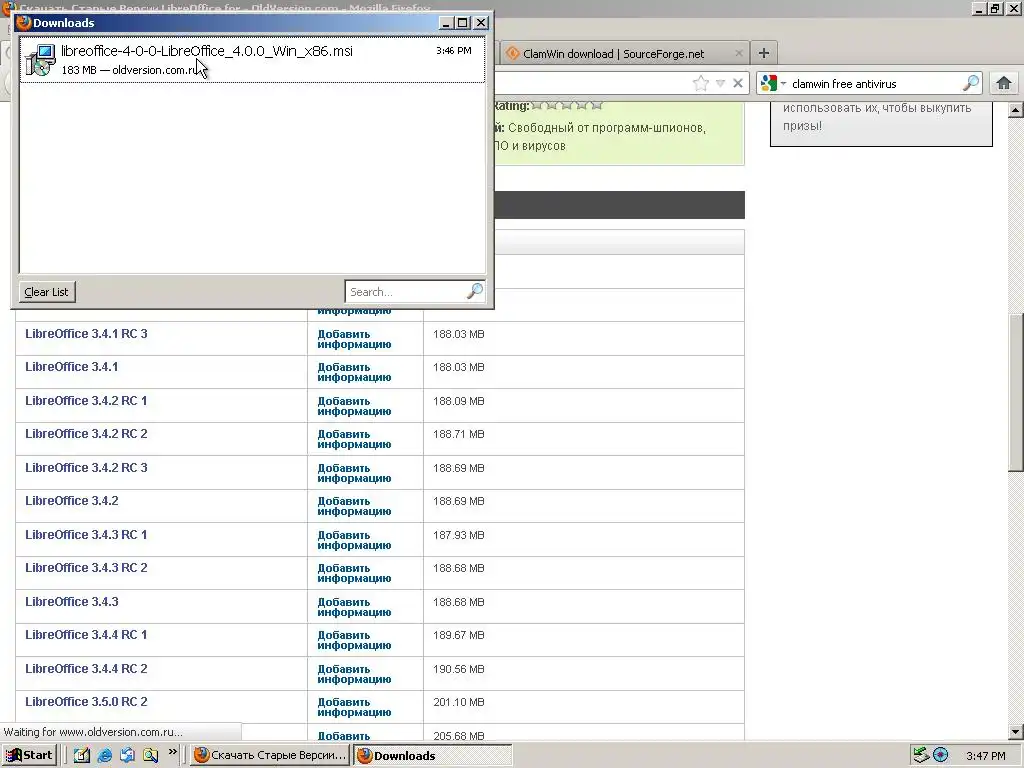1024x768 pixels.
Task: Click Clear List in Downloads window
Action: 46,292
